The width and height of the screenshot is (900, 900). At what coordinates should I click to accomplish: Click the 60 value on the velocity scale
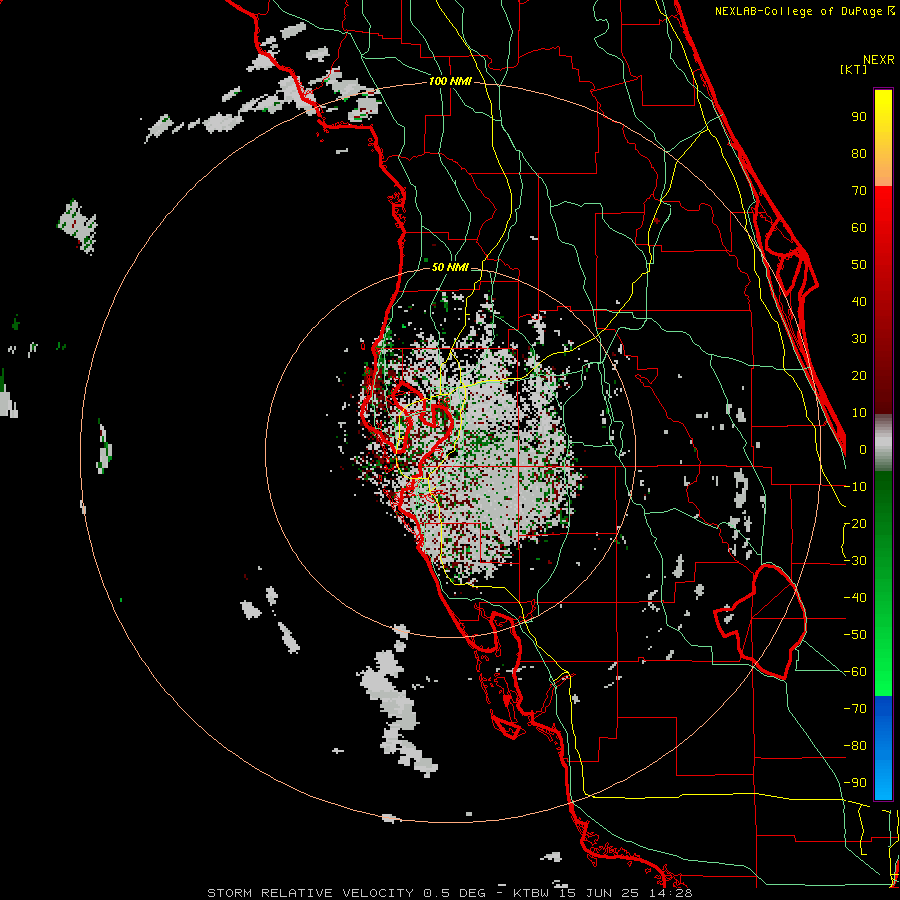859,228
